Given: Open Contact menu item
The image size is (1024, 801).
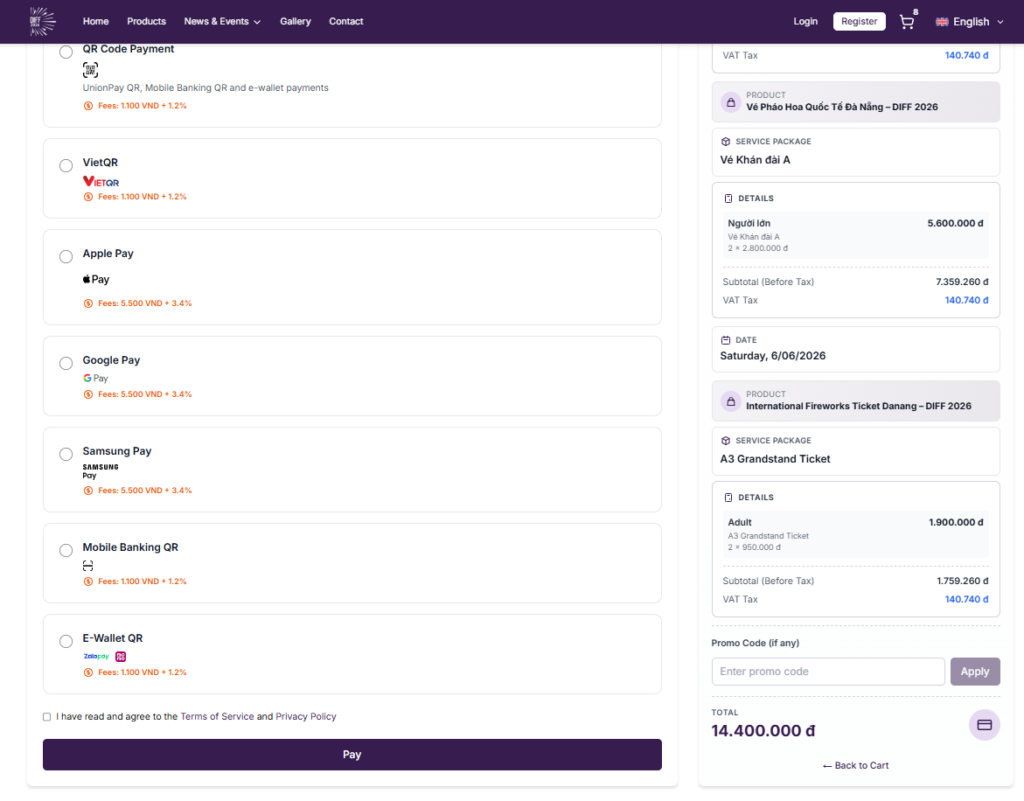Looking at the screenshot, I should click(x=345, y=22).
